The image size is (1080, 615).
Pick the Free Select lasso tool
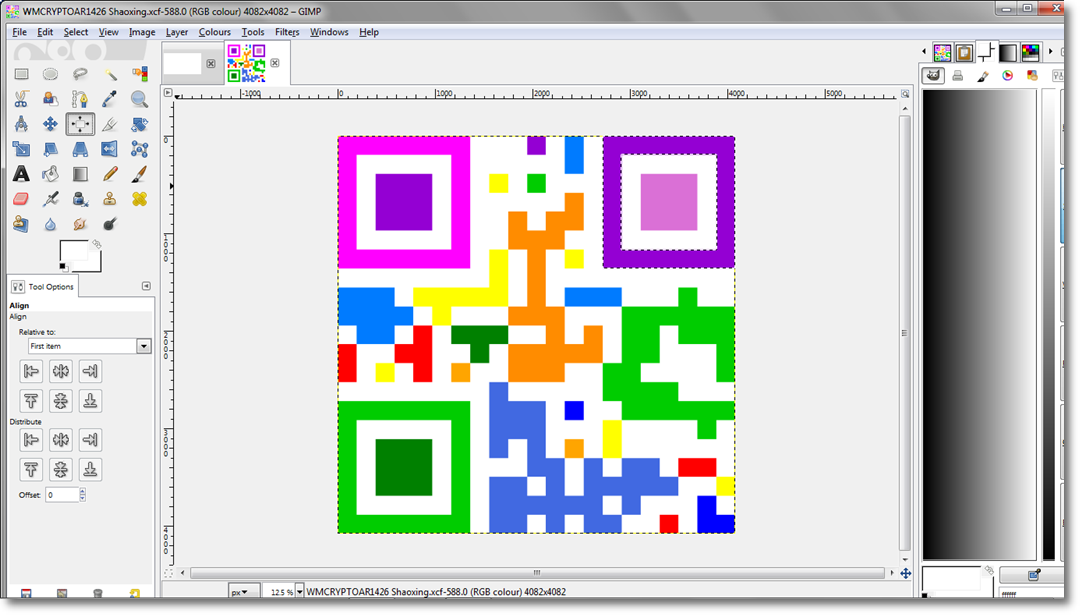tap(80, 74)
